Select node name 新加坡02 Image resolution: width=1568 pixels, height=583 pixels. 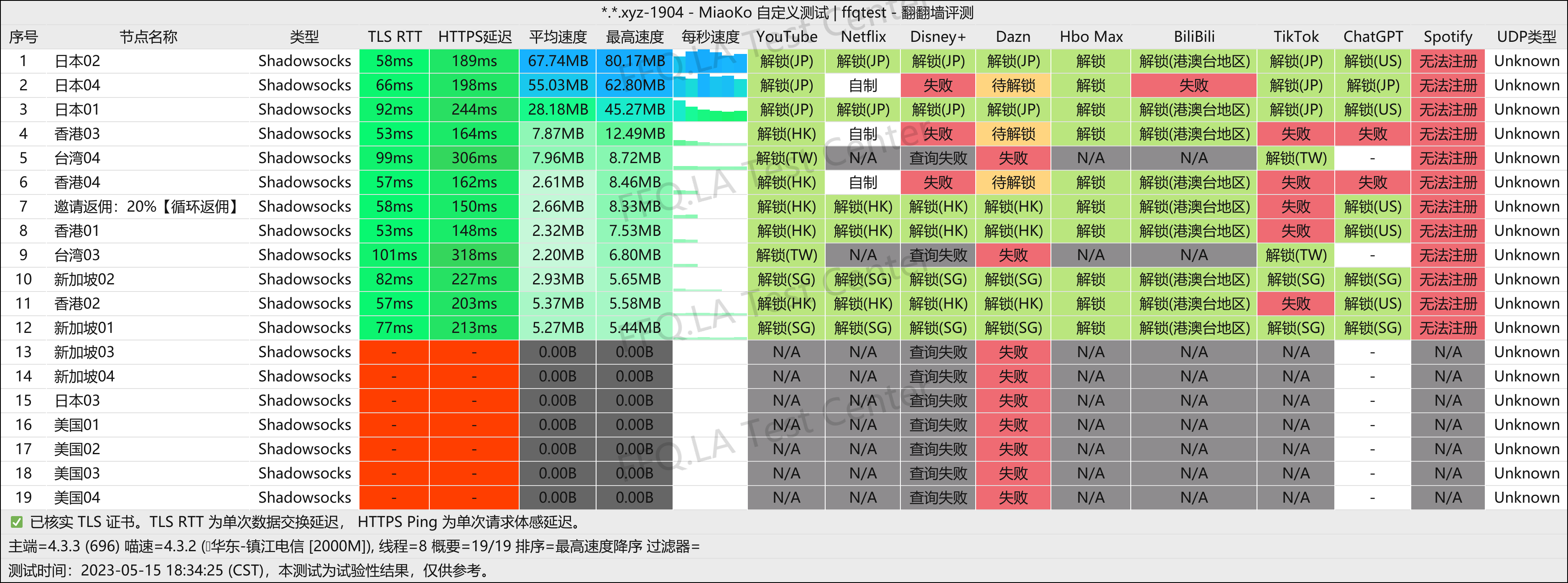(84, 279)
